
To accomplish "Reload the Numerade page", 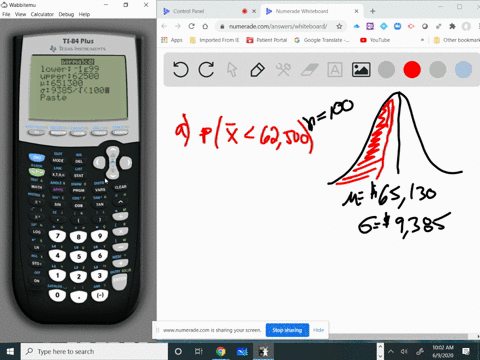I will [191, 26].
